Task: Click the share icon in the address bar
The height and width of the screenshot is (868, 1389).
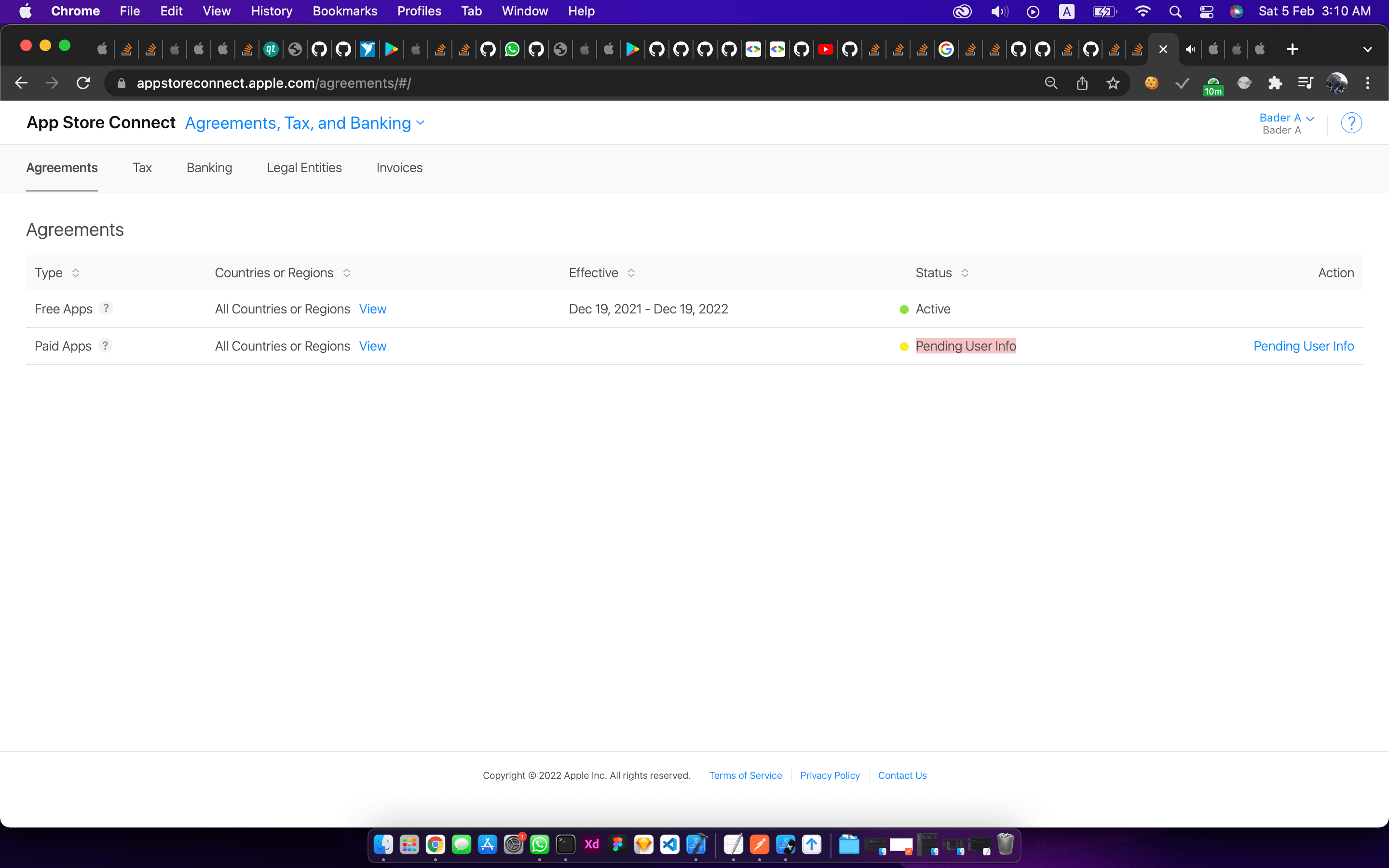Action: pos(1082,83)
